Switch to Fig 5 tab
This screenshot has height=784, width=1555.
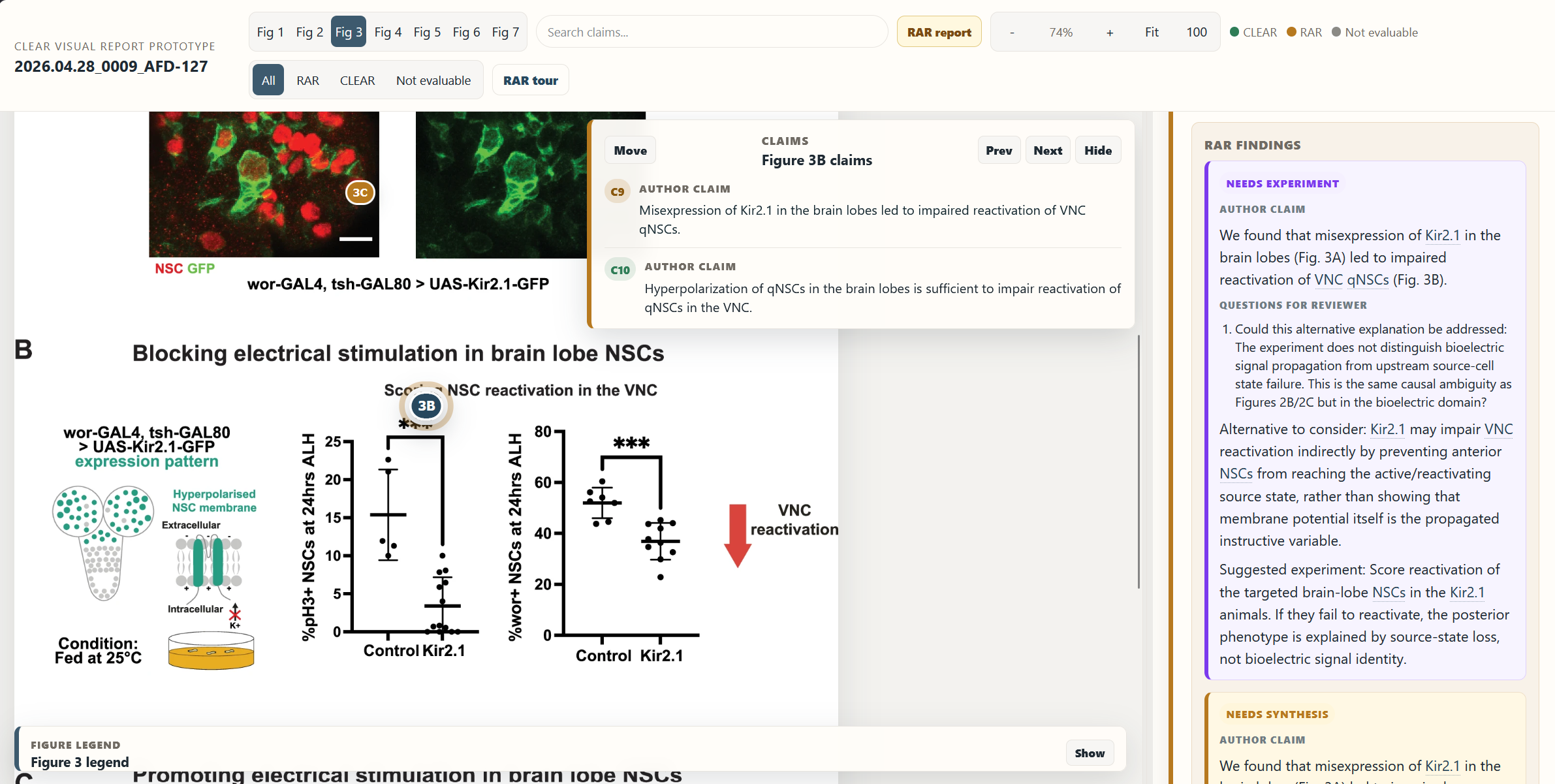click(x=427, y=32)
